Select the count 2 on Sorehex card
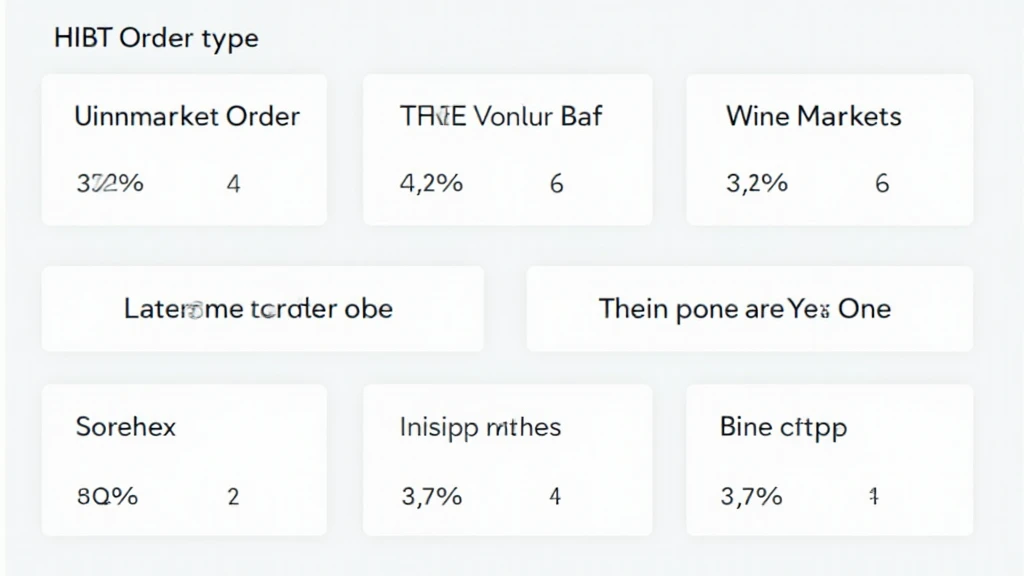1024x576 pixels. (233, 496)
